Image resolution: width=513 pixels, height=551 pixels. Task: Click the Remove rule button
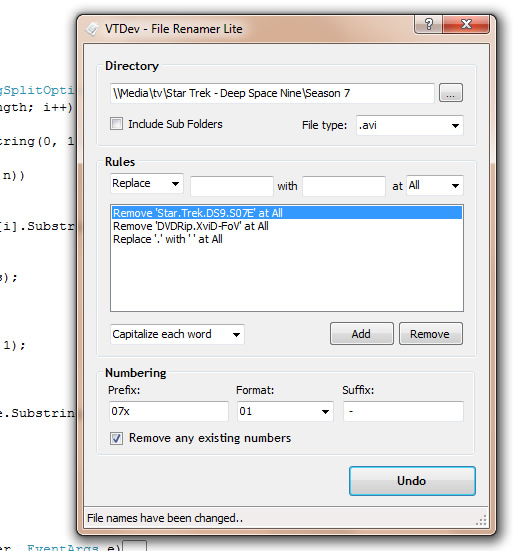[x=430, y=334]
